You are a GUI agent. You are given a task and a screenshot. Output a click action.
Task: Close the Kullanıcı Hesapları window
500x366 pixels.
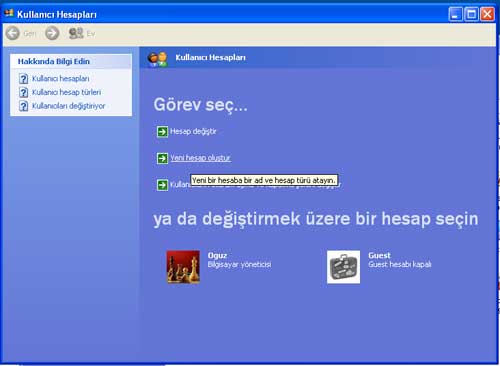point(487,14)
